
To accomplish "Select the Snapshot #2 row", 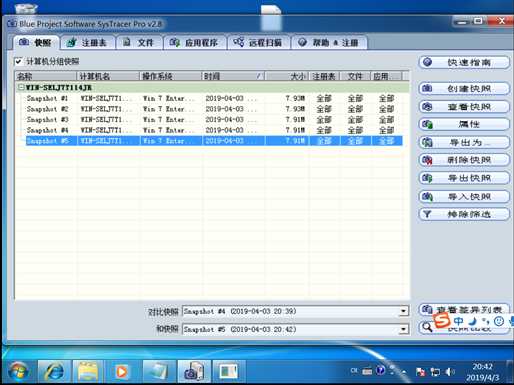I will (x=214, y=109).
